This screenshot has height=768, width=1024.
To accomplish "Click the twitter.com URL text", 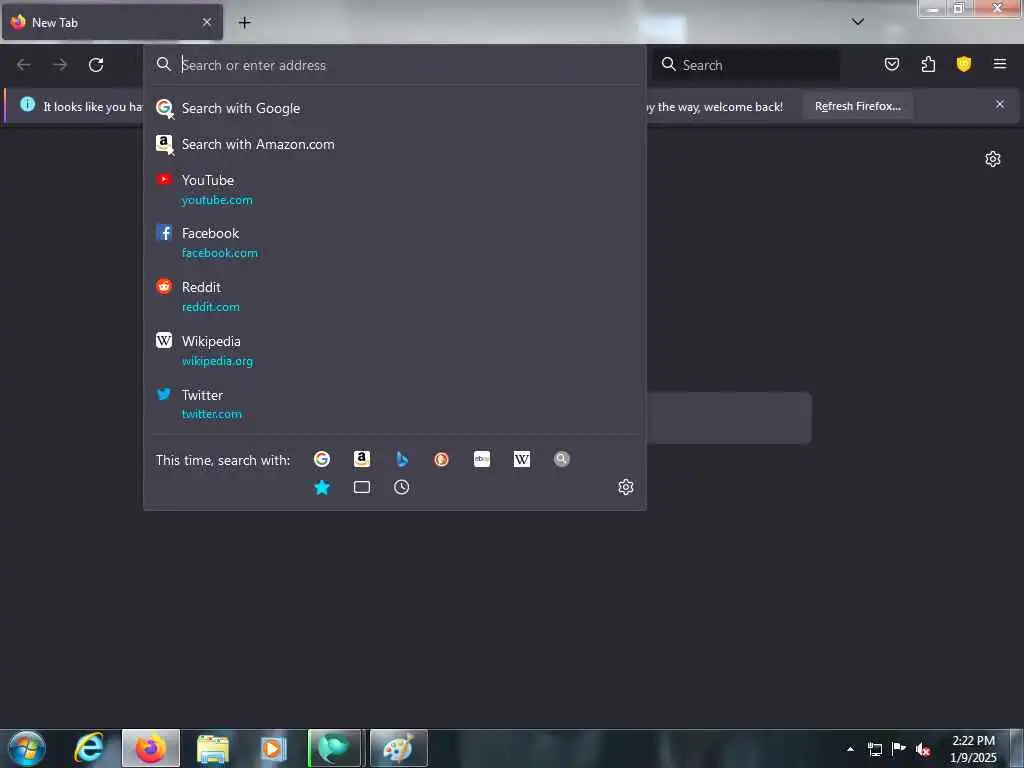I will pos(212,414).
